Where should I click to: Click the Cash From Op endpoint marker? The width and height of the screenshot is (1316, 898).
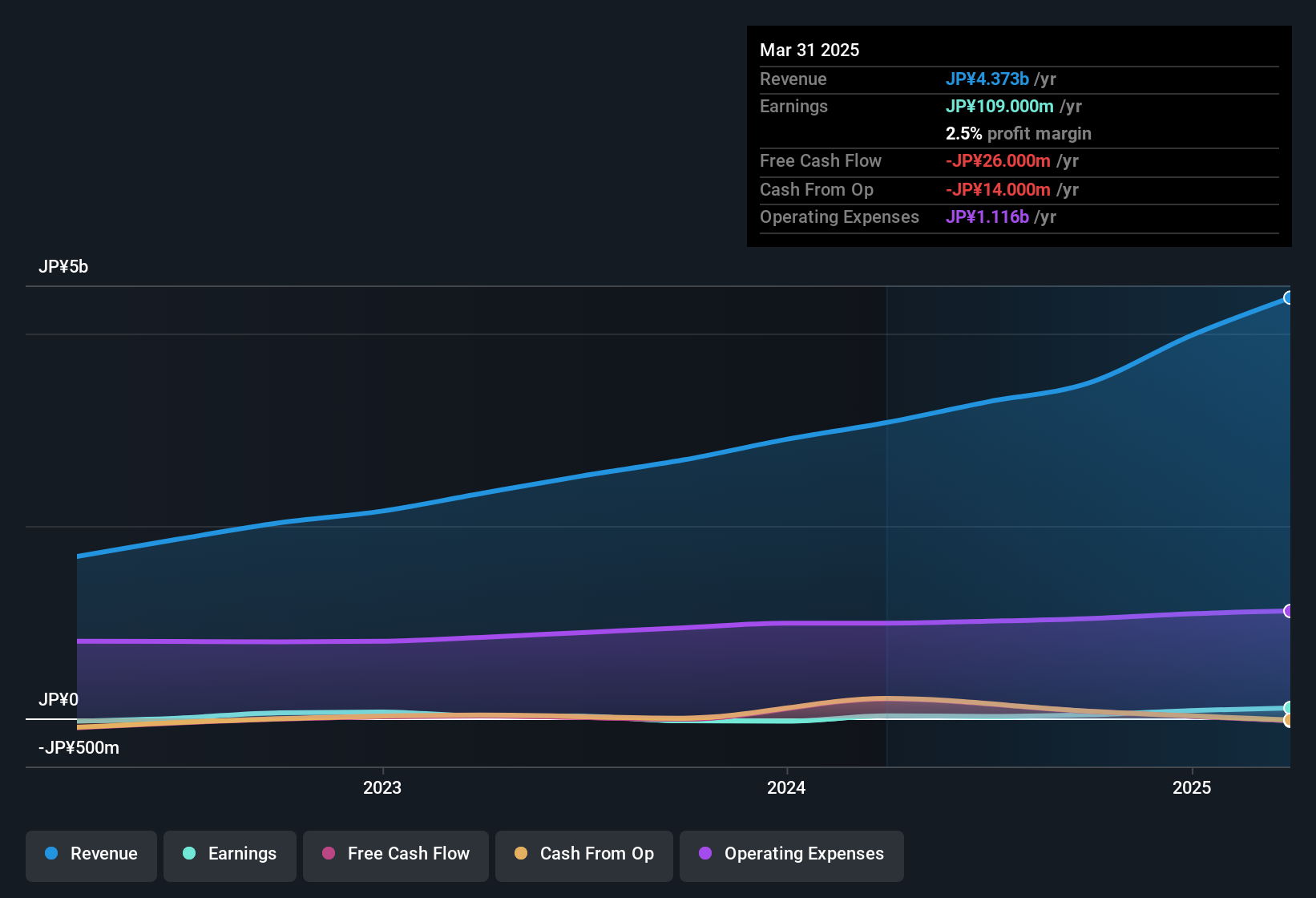tap(1289, 720)
